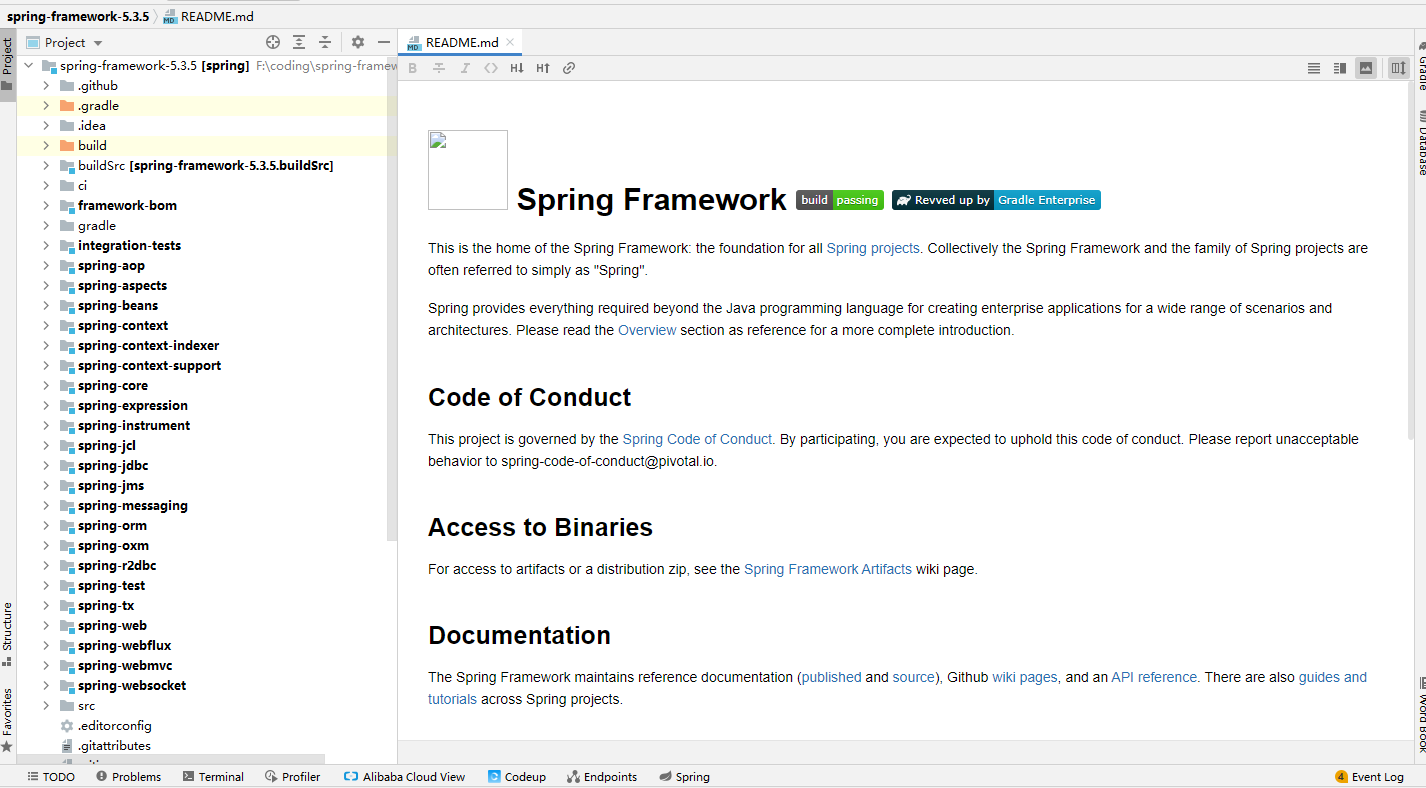Open the Spring Framework Artifacts link

[x=828, y=569]
